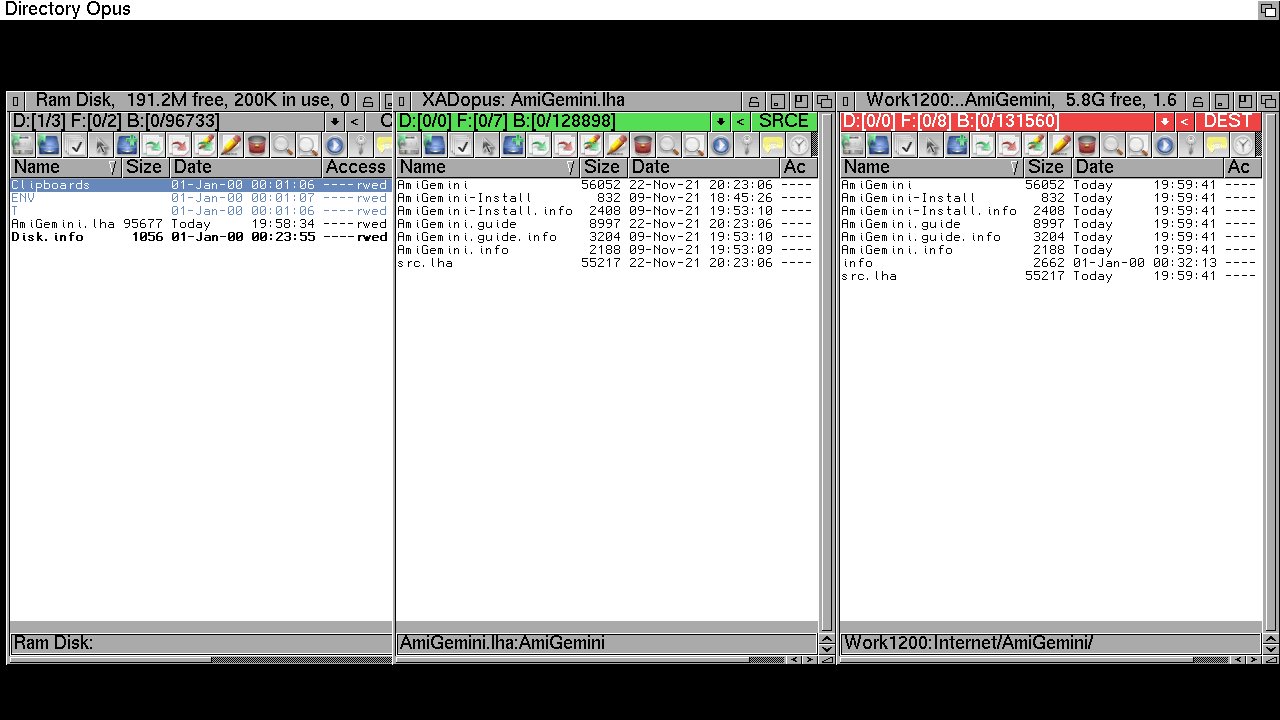Click the Work1200:Internet/AmiGemini/ path field
Screen dimensions: 1280x720
pyautogui.click(x=1050, y=643)
